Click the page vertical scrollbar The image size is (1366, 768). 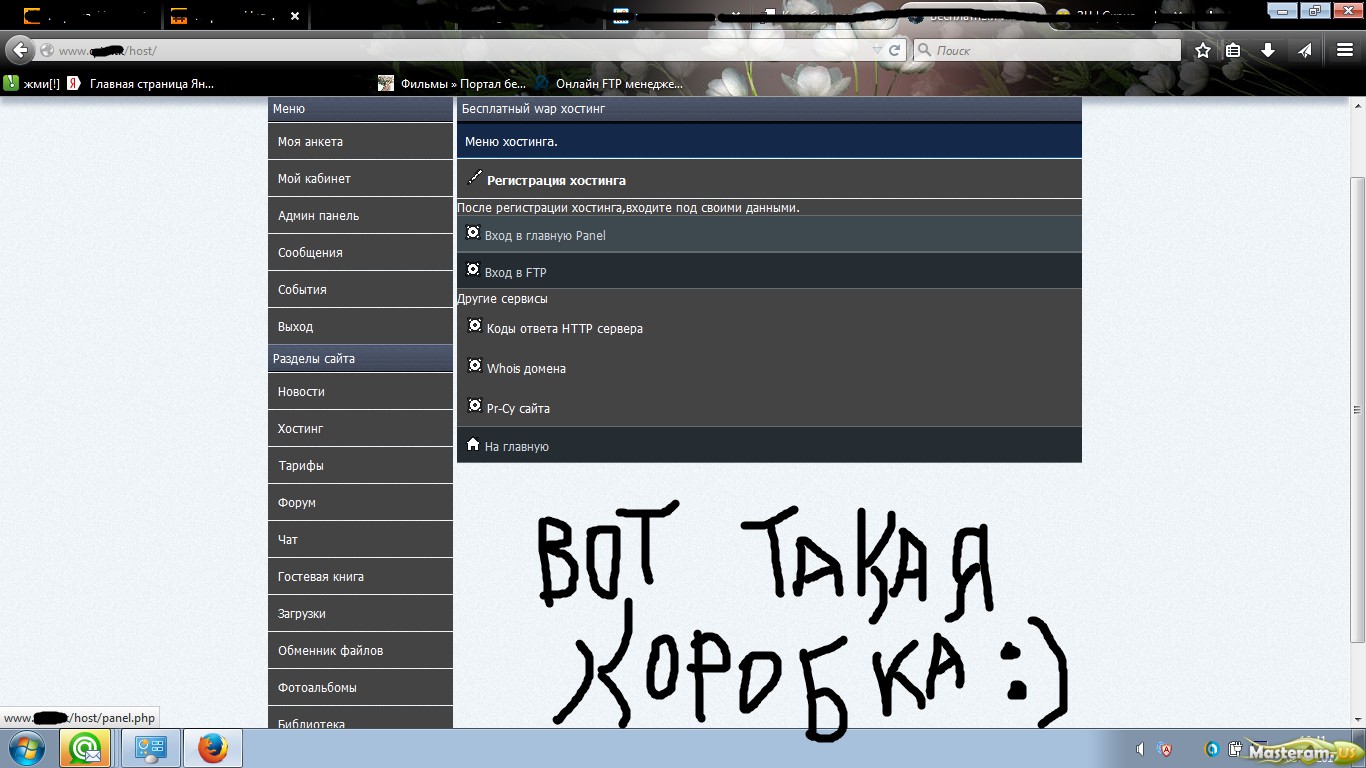point(1357,410)
